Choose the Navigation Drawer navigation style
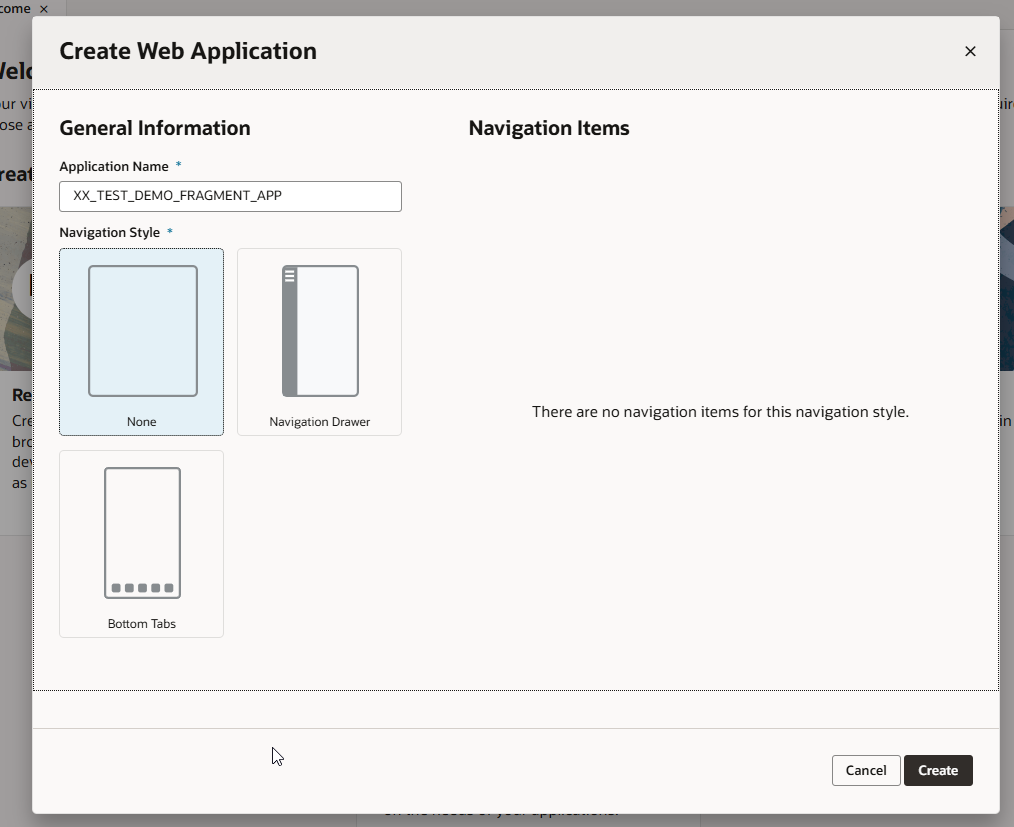Viewport: 1014px width, 827px height. pyautogui.click(x=319, y=342)
